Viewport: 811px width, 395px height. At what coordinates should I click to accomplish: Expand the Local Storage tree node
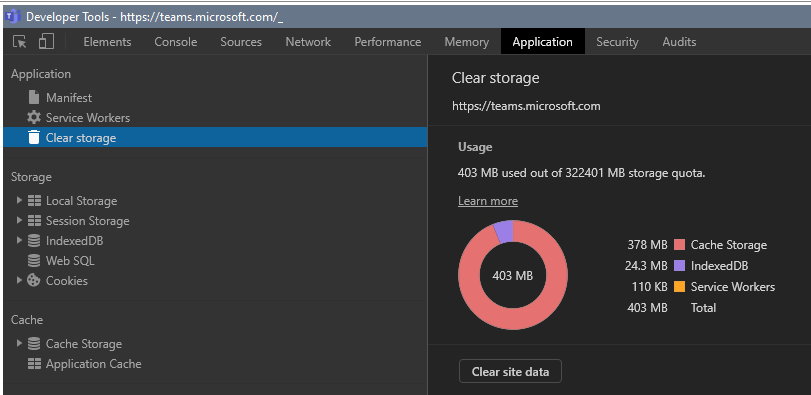click(x=20, y=200)
